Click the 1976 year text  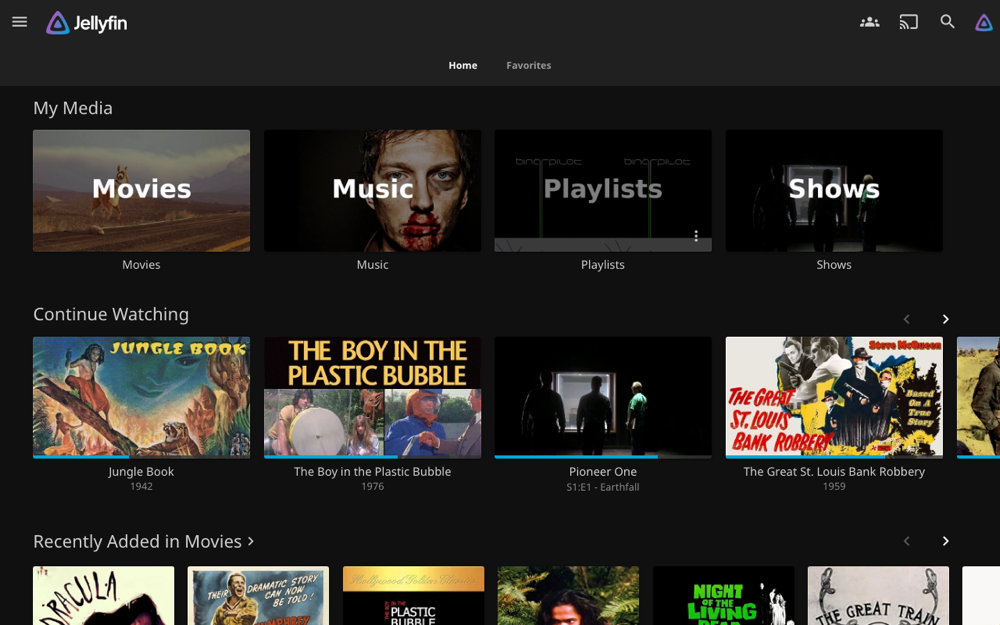tap(372, 487)
